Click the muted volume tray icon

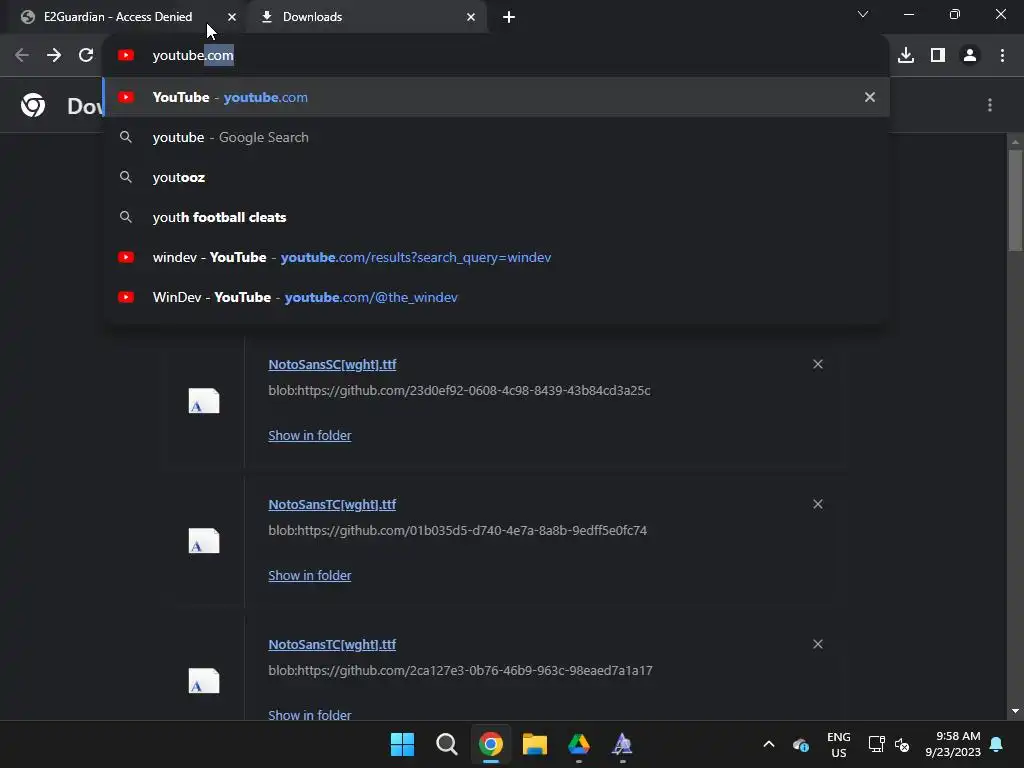click(x=903, y=744)
